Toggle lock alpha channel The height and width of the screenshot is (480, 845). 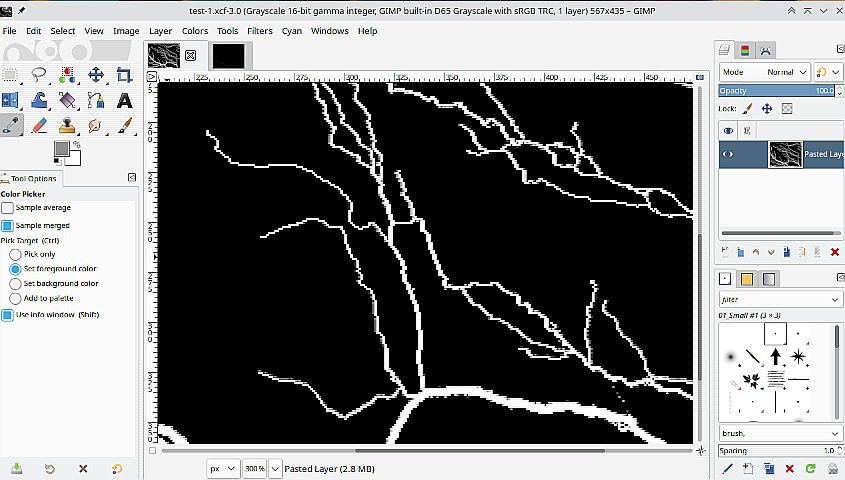pyautogui.click(x=787, y=109)
